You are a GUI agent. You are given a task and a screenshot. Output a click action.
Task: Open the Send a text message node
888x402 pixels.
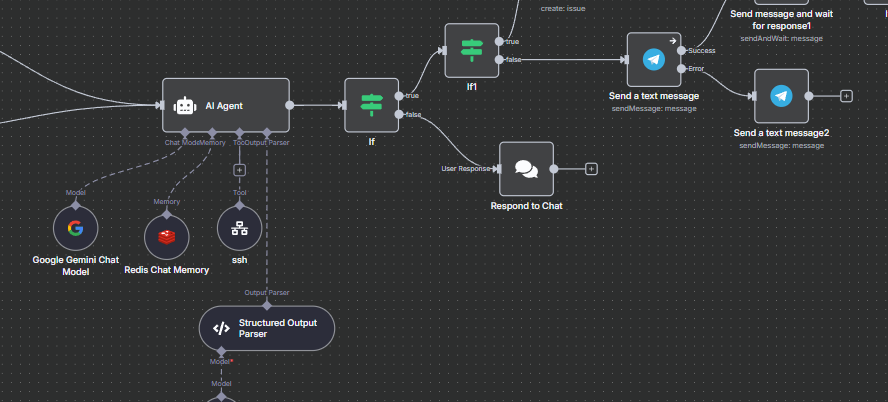point(653,59)
